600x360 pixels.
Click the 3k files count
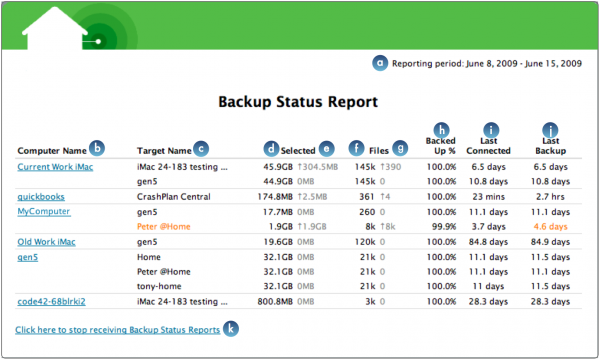(370, 301)
